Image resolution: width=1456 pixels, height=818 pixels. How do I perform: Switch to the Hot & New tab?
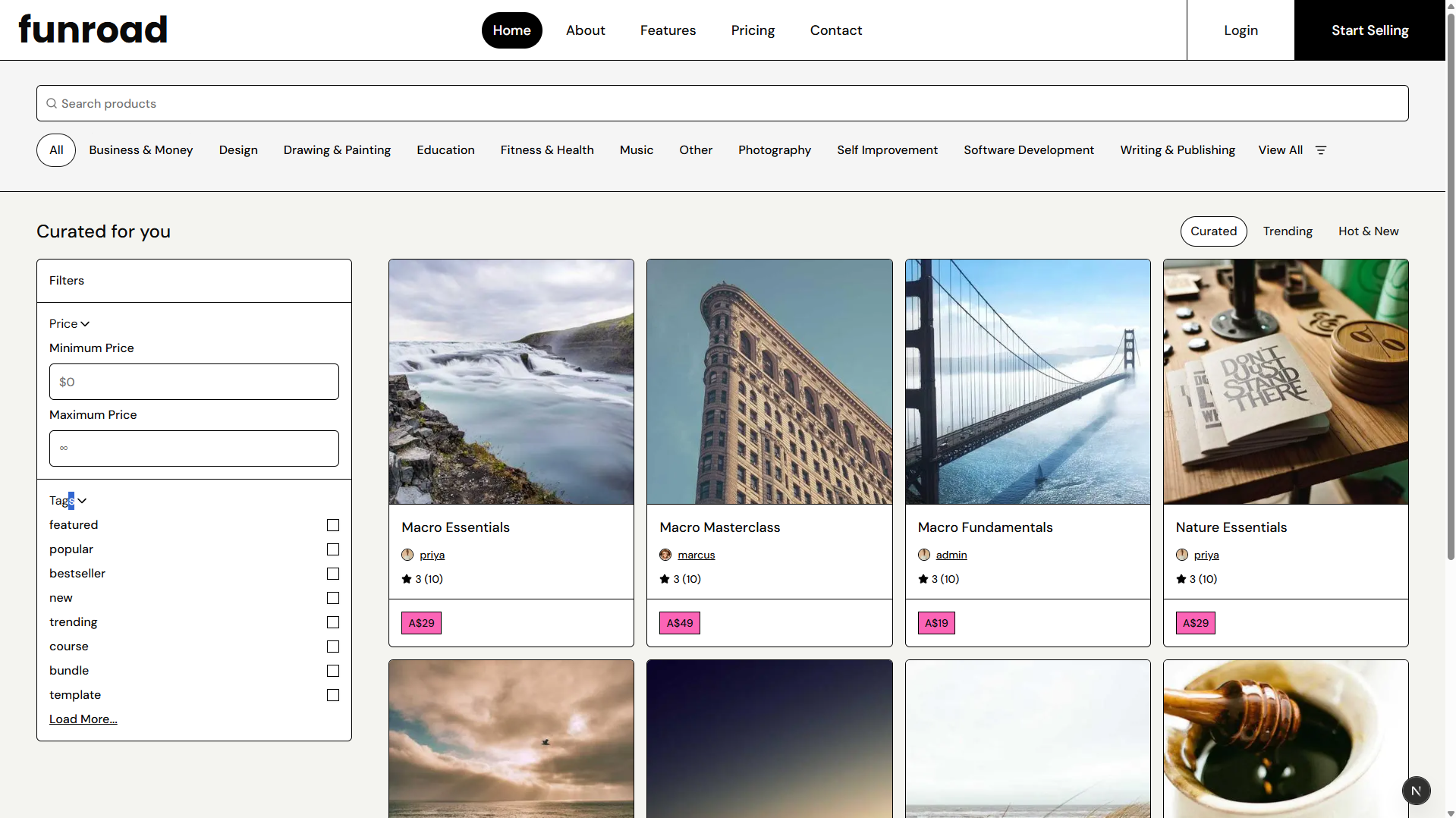click(x=1368, y=231)
